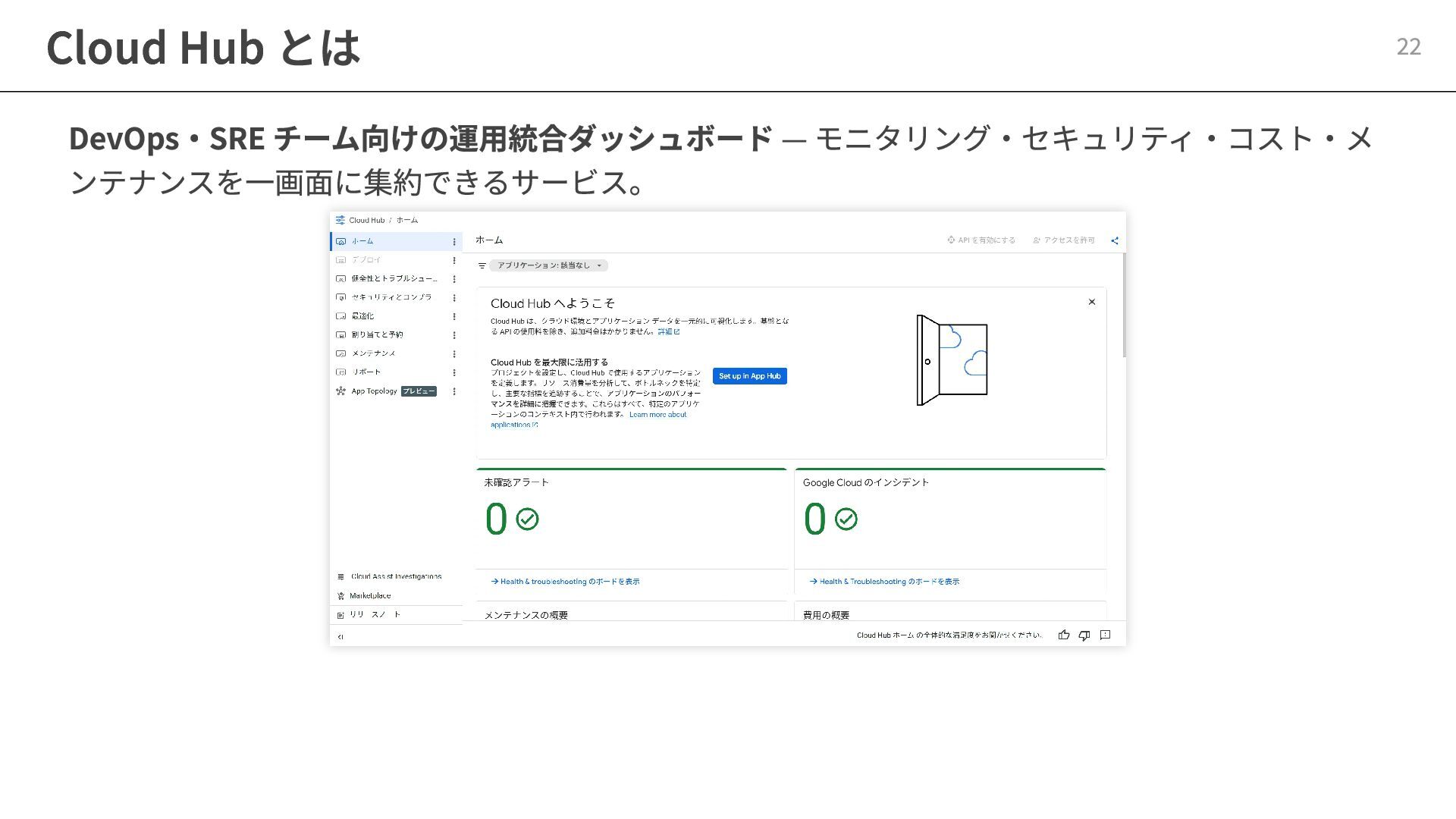The width and height of the screenshot is (1456, 819).
Task: Select 最適化 in the sidebar menu
Action: point(362,316)
